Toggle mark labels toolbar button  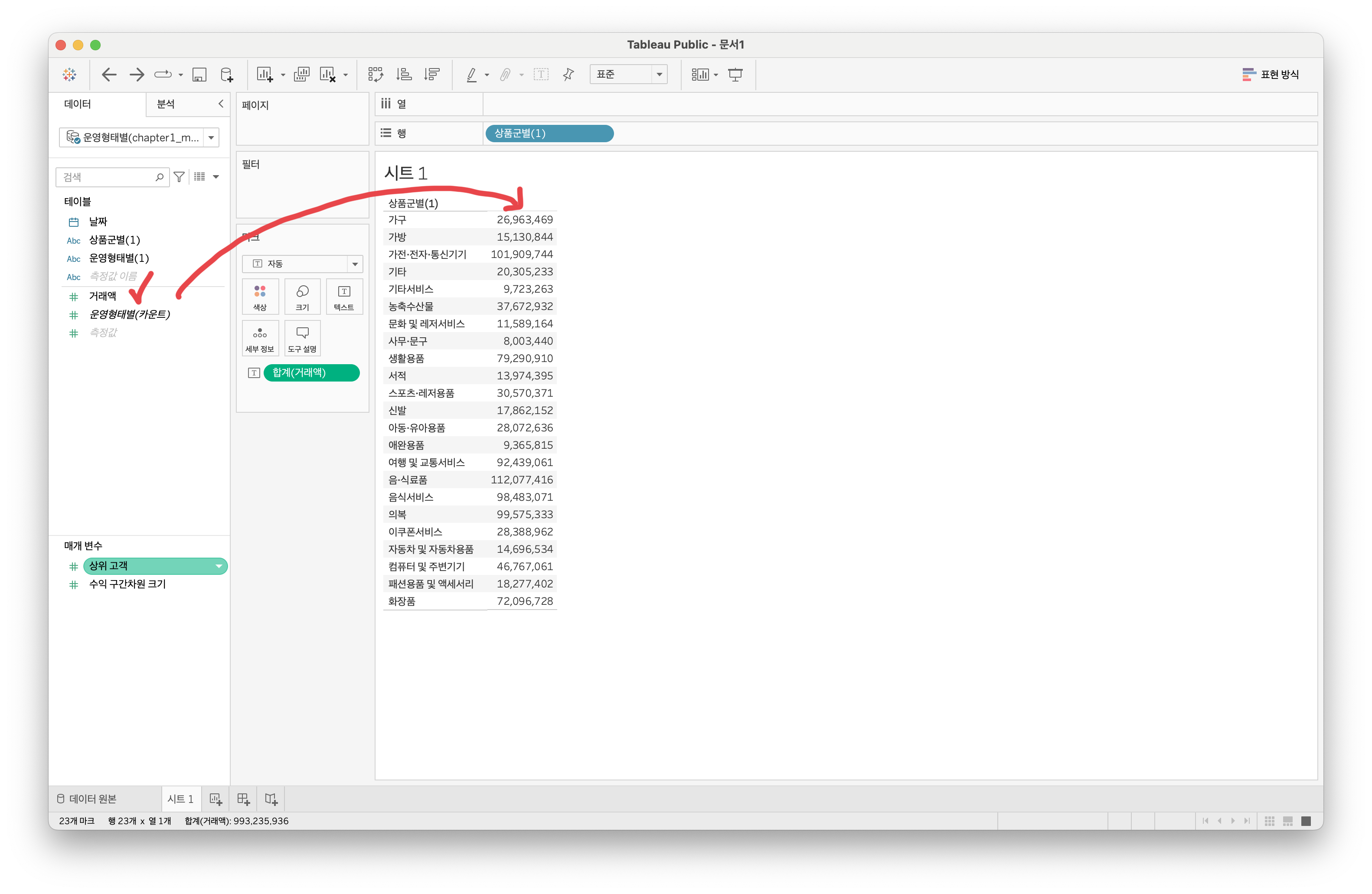pyautogui.click(x=541, y=75)
